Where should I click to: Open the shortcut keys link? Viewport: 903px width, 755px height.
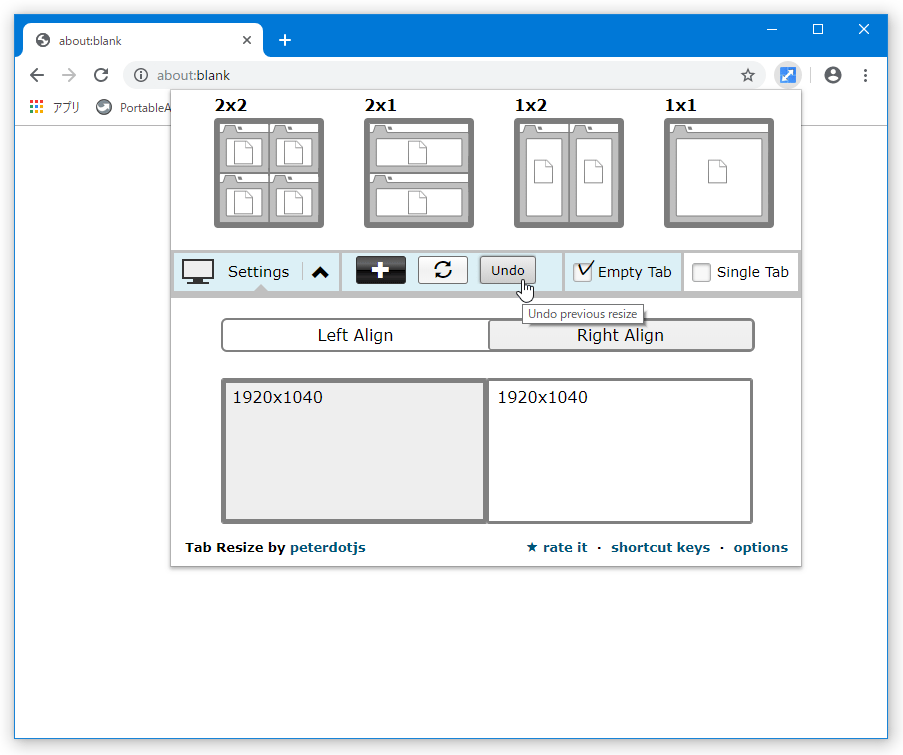(661, 547)
